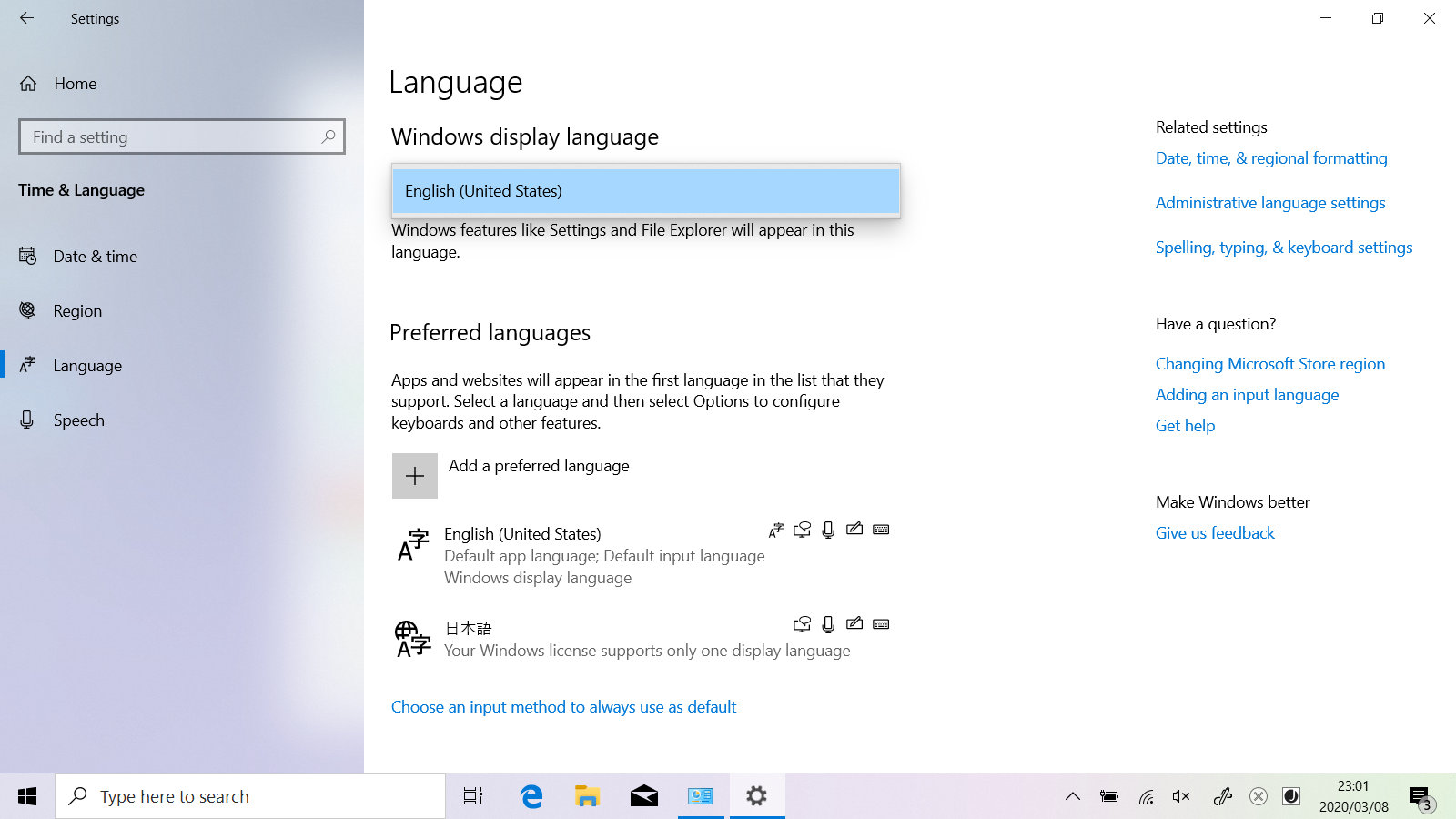
Task: Click microphone icon in 日本語 row
Action: click(828, 624)
